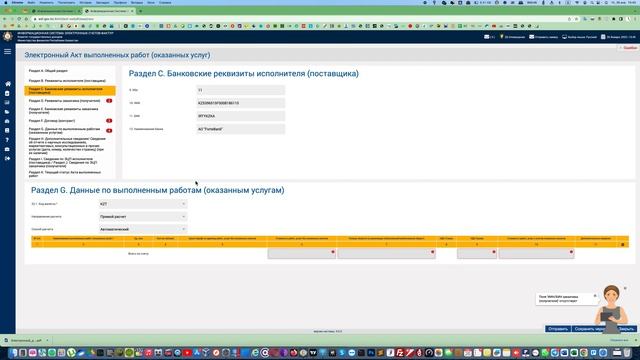Close the browser downloads bar

(x=636, y=340)
